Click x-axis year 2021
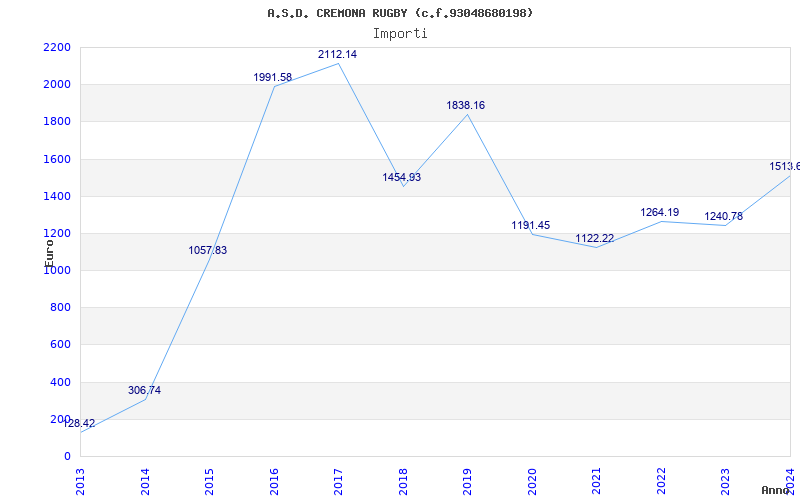 point(597,482)
